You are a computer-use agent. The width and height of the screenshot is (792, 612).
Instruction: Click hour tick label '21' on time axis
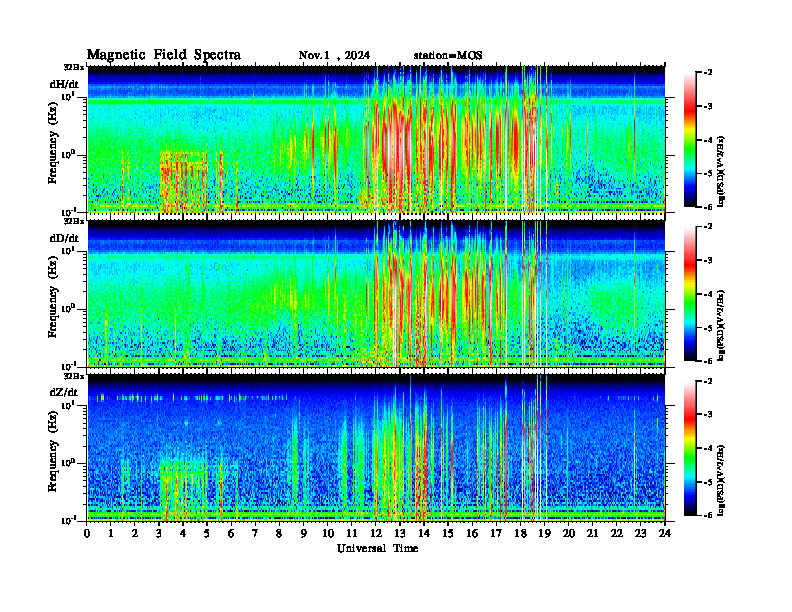(592, 533)
